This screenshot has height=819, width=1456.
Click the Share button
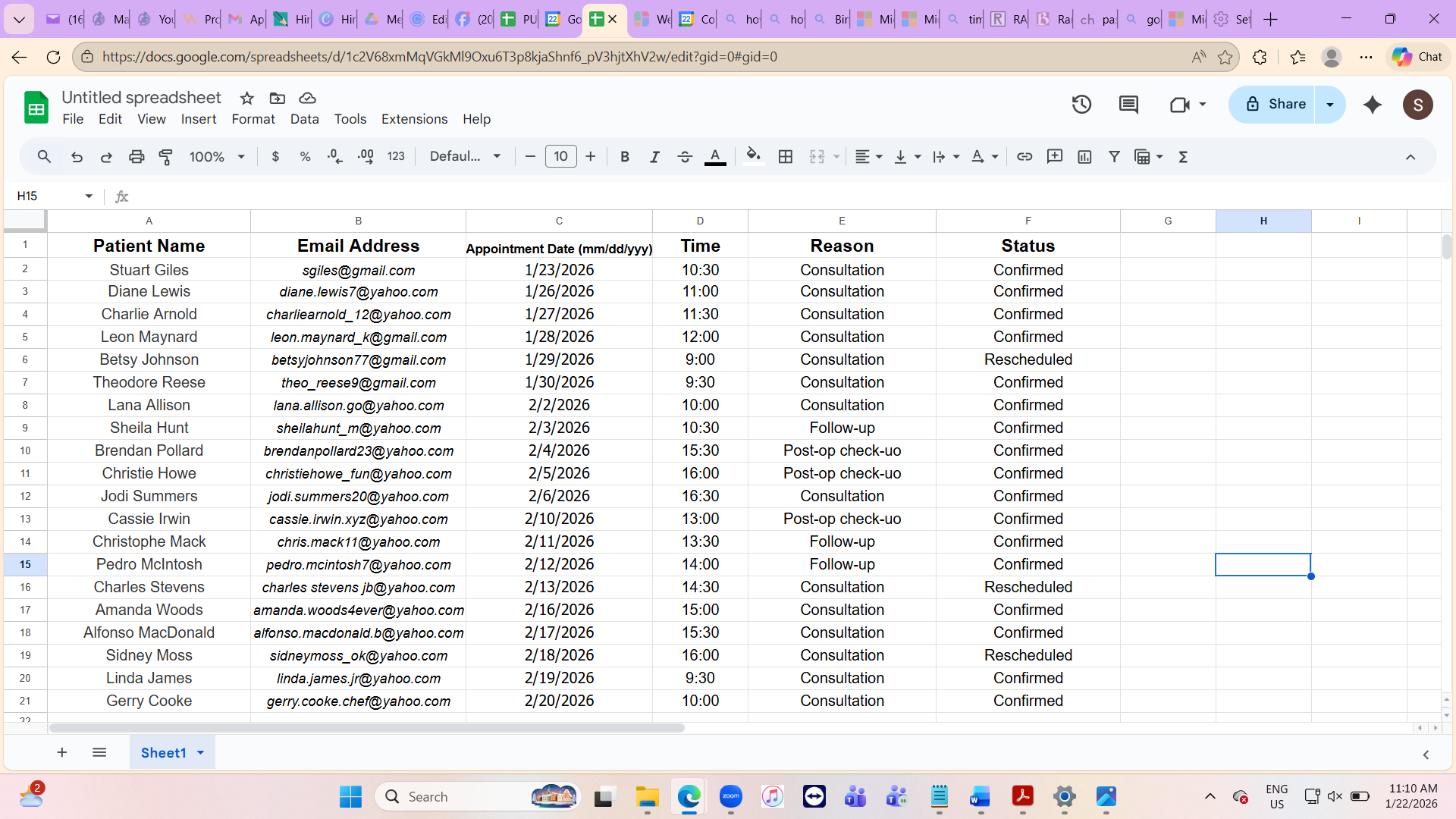[1276, 105]
